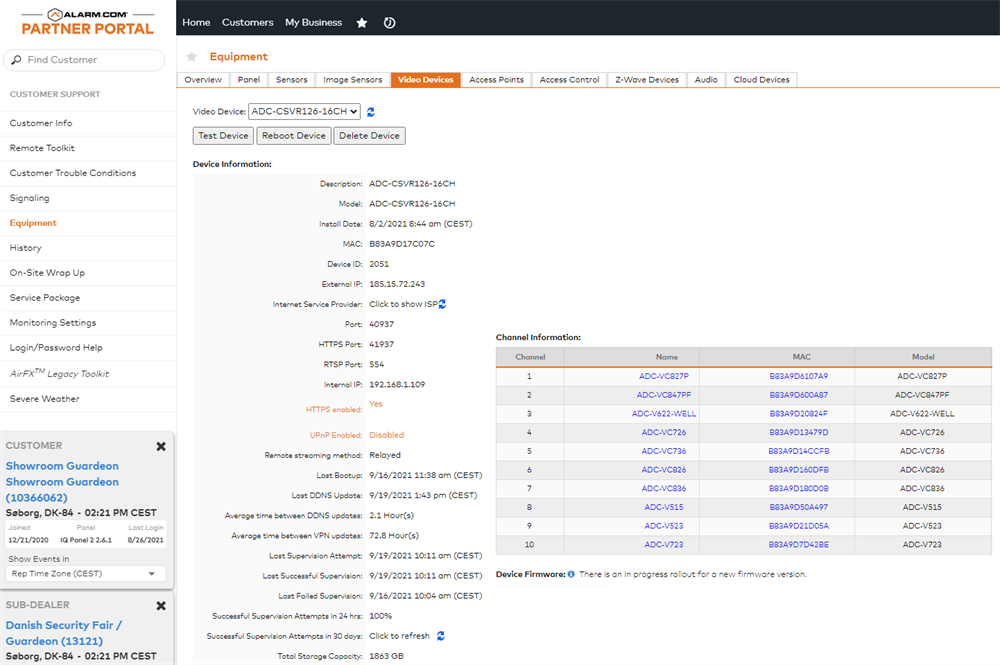Refresh the video device list icon

coord(371,112)
